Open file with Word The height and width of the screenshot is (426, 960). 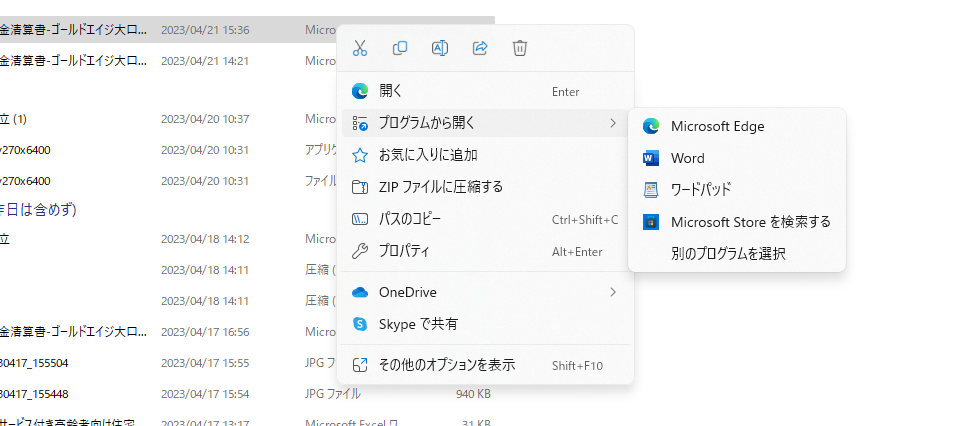pyautogui.click(x=687, y=158)
